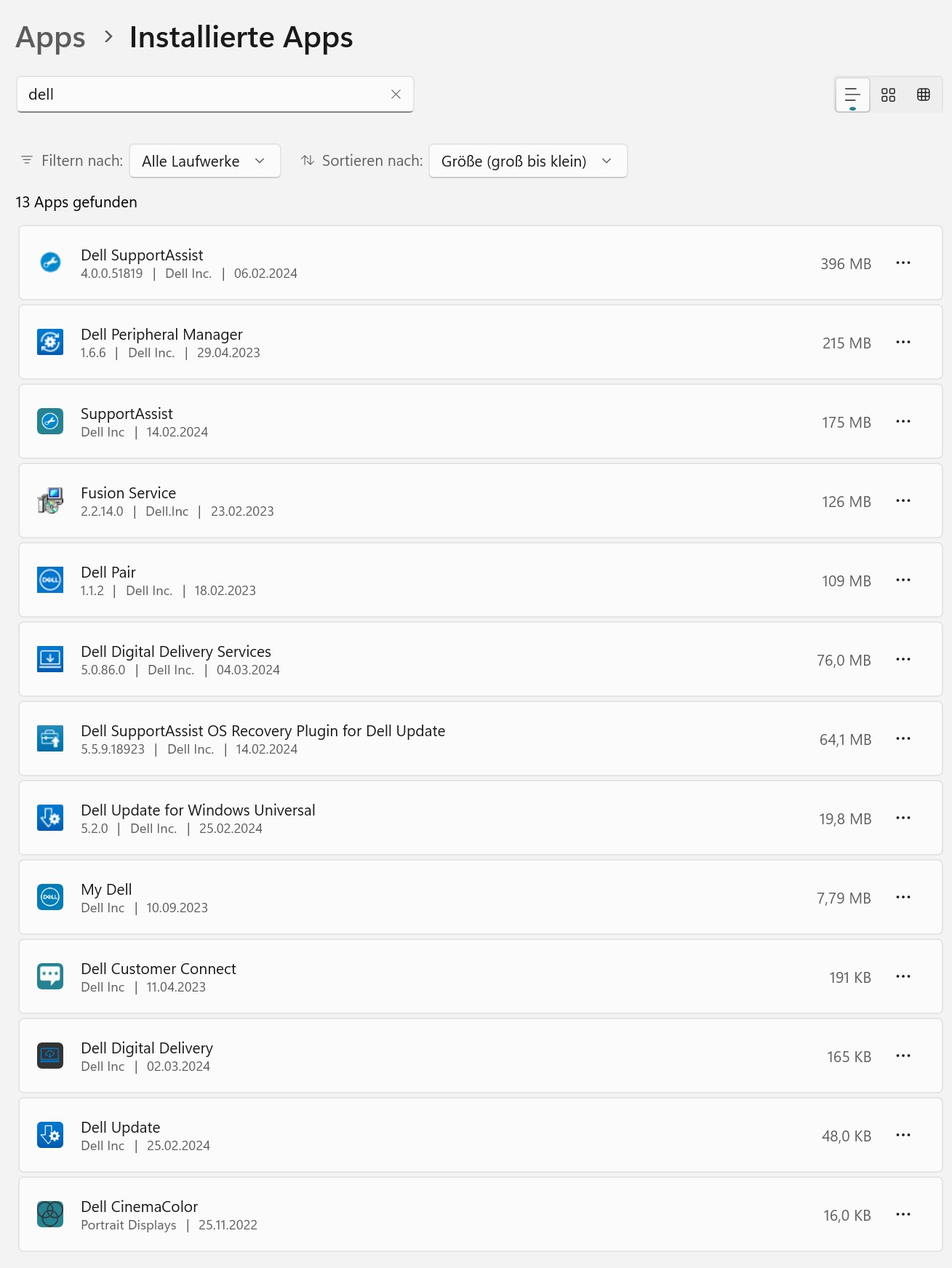Open the Alle Laufwerke filter dropdown
Viewport: 952px width, 1268px height.
tap(205, 161)
